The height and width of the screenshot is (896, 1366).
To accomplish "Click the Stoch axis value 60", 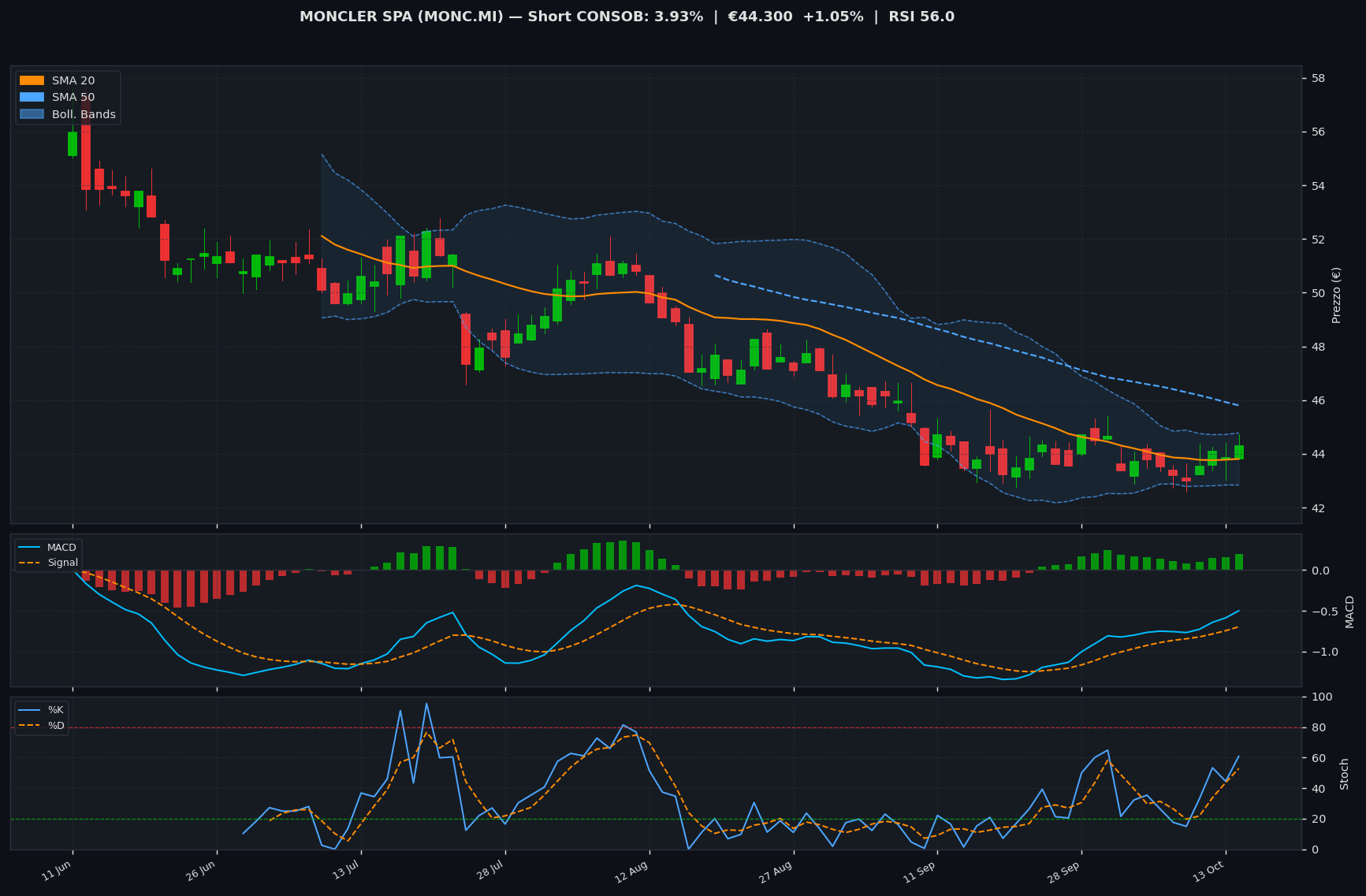I will click(1318, 758).
